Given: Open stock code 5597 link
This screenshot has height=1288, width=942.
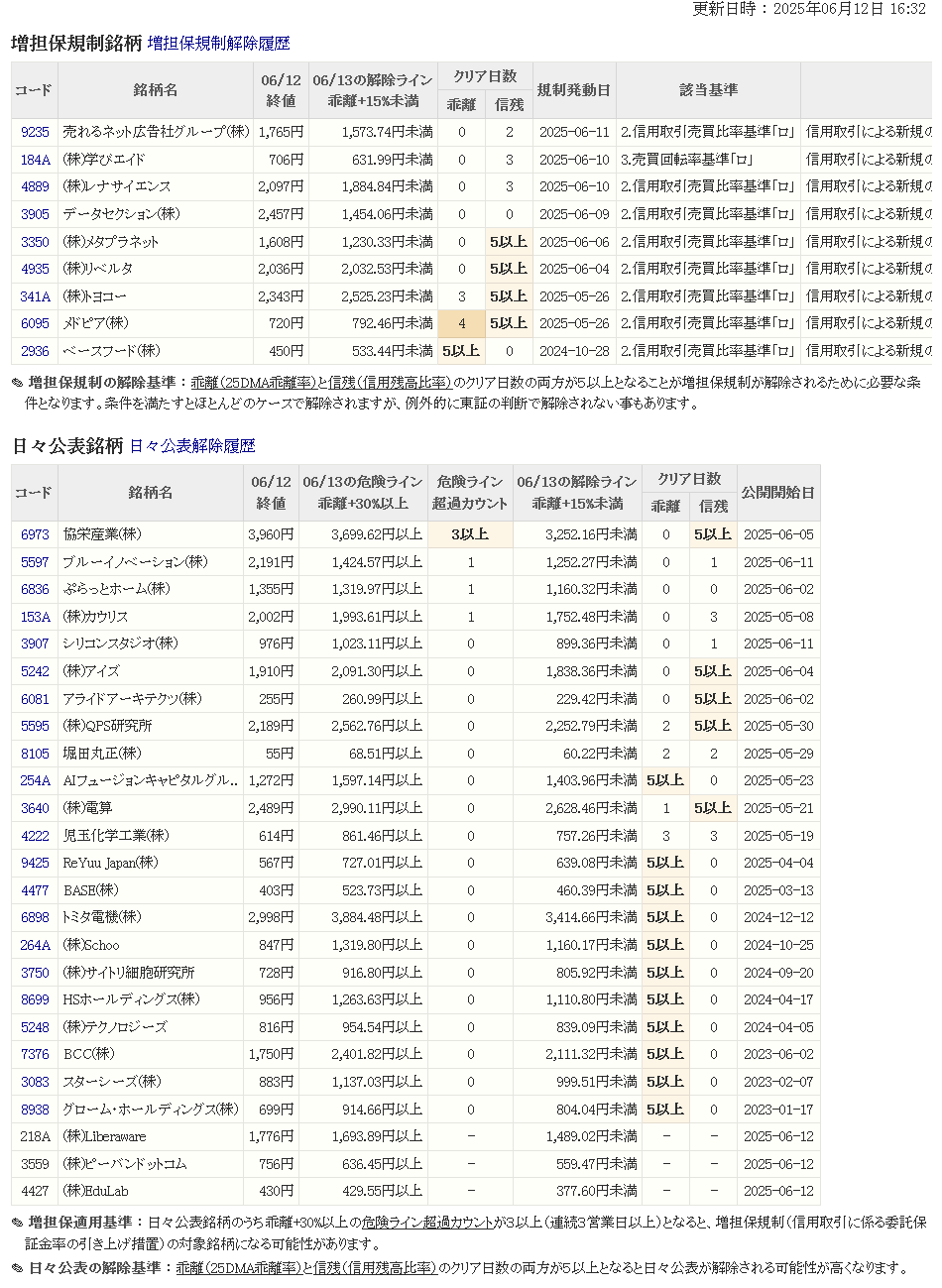Looking at the screenshot, I should coord(35,562).
